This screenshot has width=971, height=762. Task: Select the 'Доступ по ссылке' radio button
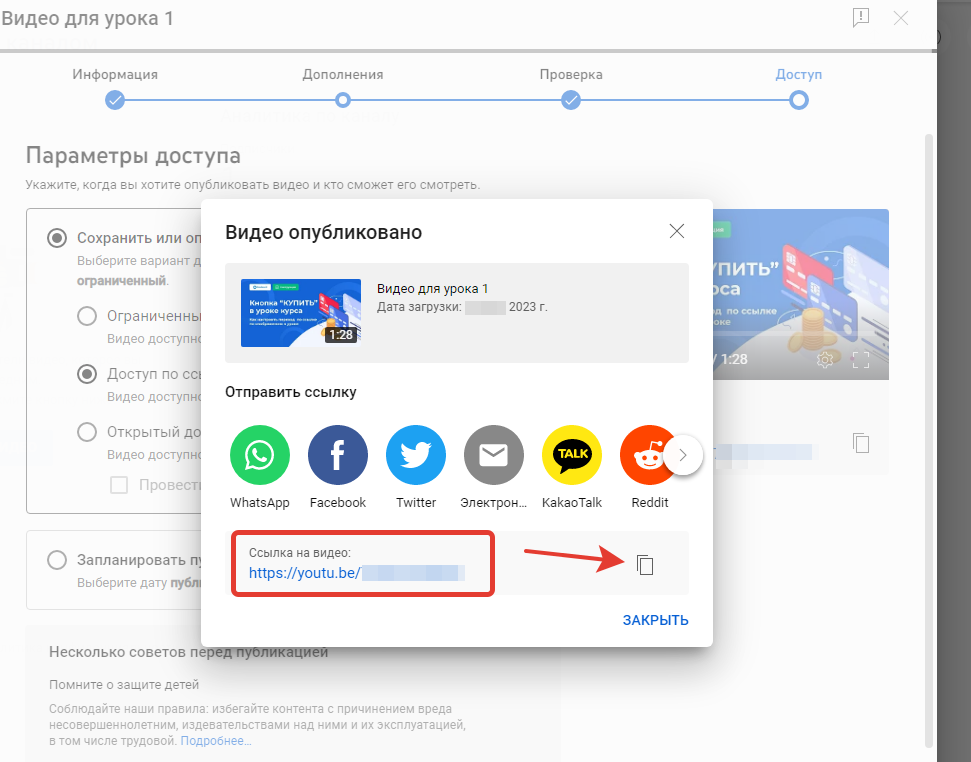87,374
